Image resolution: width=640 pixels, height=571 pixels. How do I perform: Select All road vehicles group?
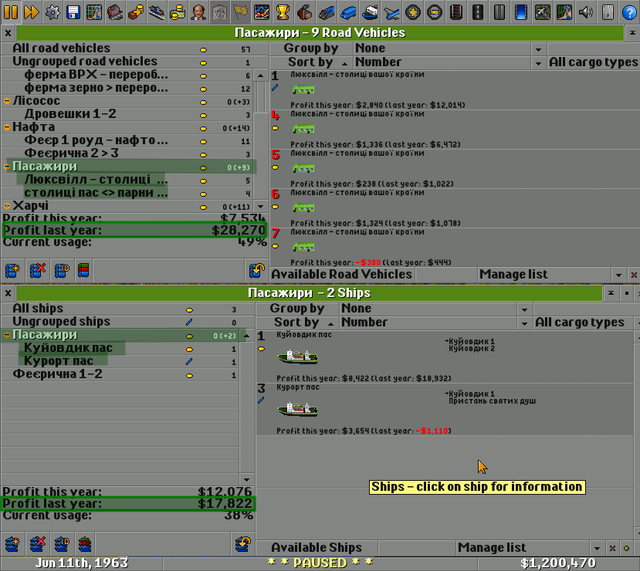click(135, 48)
